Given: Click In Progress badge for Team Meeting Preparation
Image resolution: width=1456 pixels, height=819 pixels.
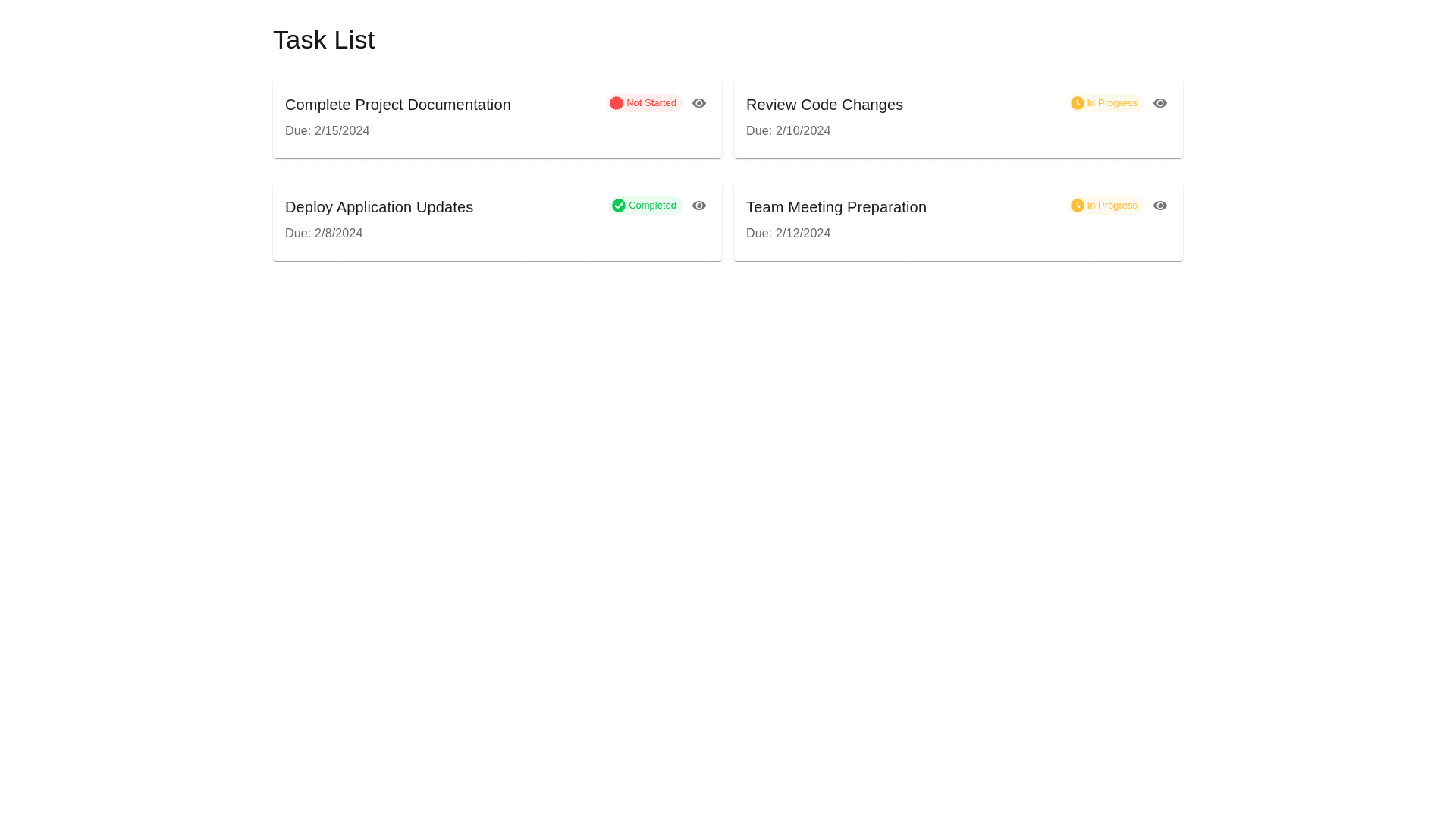Looking at the screenshot, I should (1112, 206).
